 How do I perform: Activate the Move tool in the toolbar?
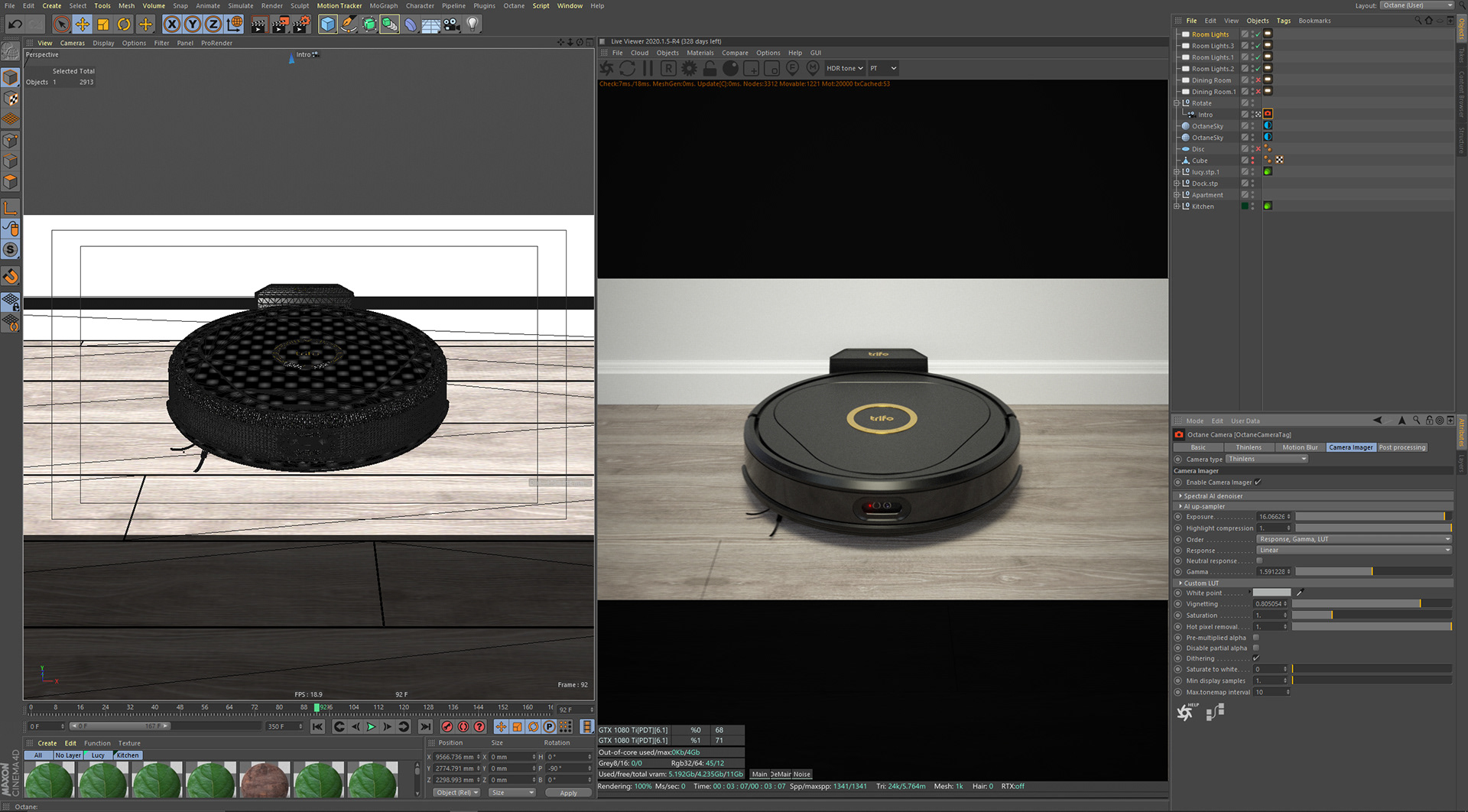83,24
